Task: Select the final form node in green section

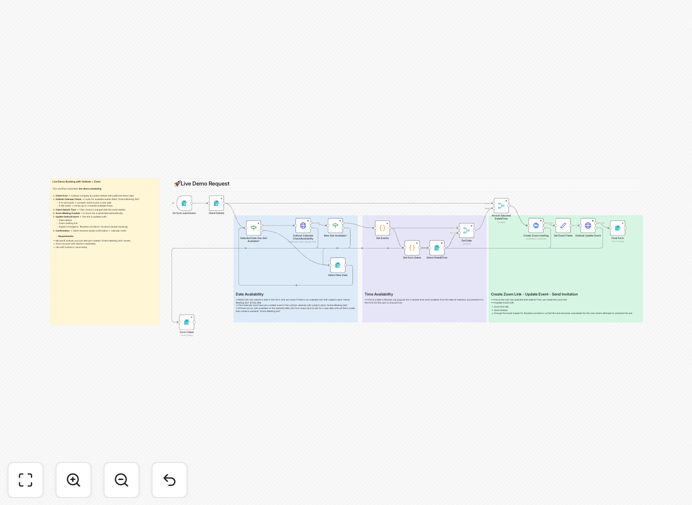Action: tap(617, 228)
